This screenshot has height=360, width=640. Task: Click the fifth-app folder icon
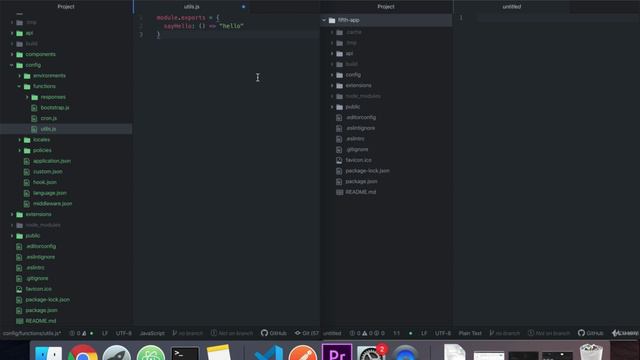(332, 20)
